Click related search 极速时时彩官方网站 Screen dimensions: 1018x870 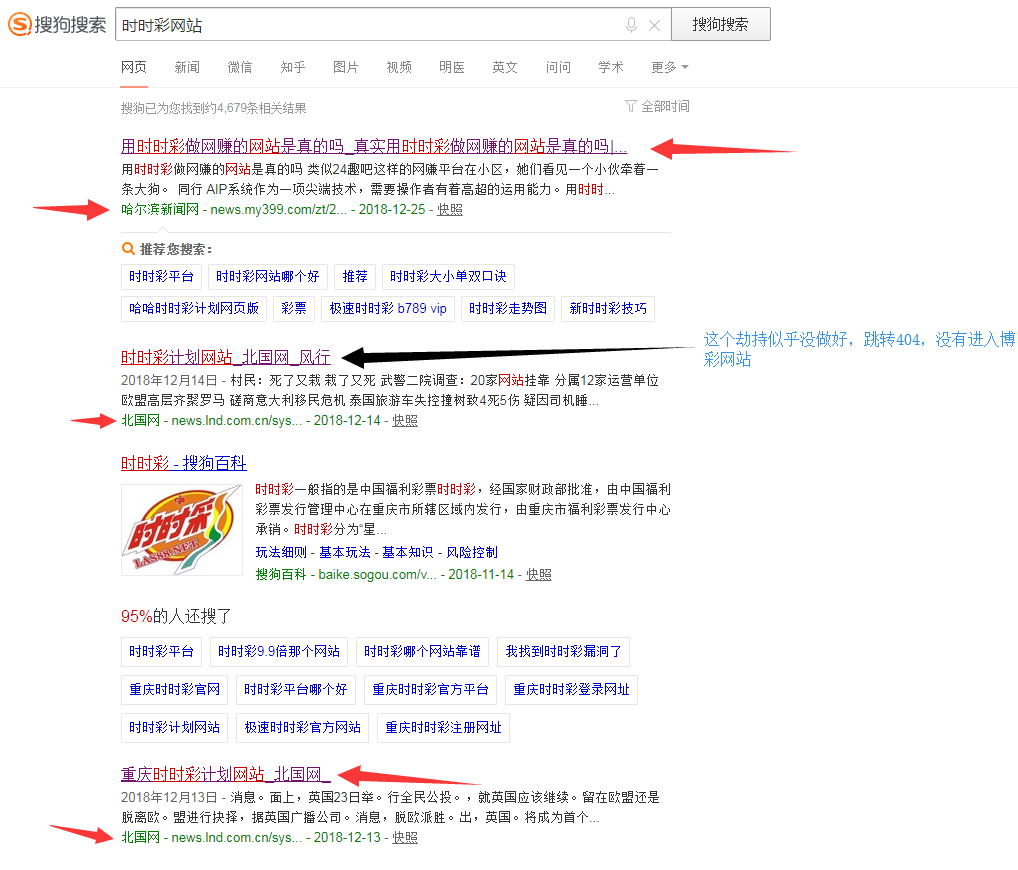[x=303, y=728]
